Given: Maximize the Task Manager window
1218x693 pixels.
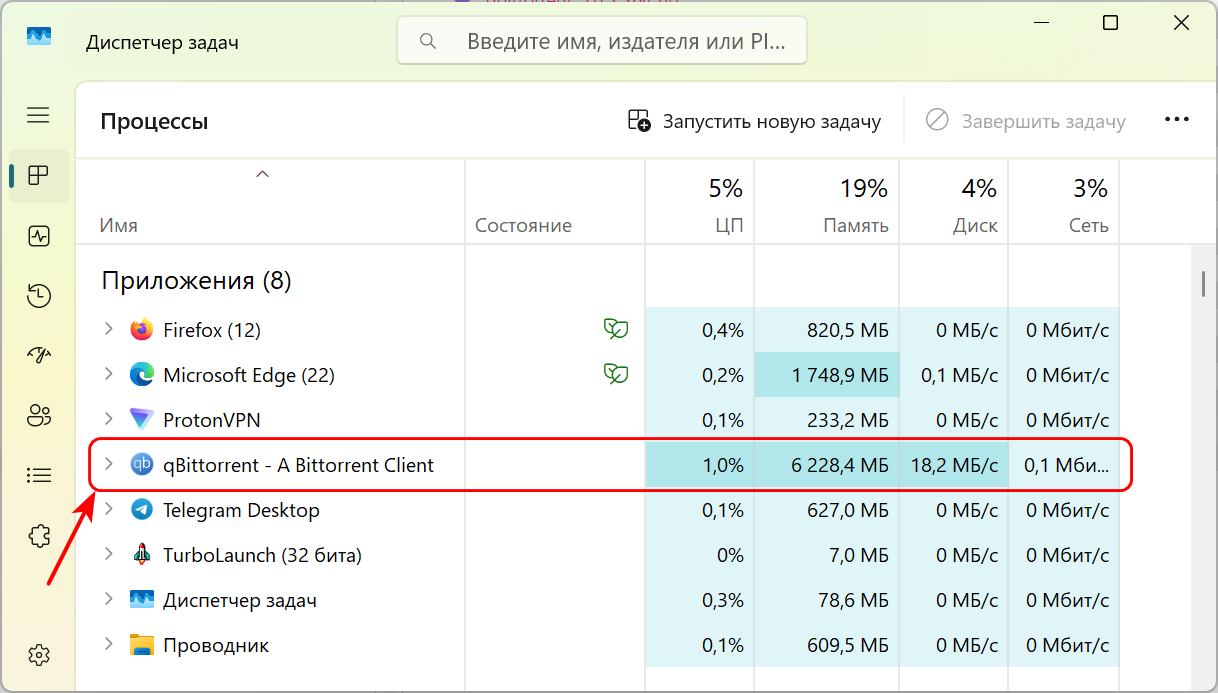Looking at the screenshot, I should click(1110, 23).
